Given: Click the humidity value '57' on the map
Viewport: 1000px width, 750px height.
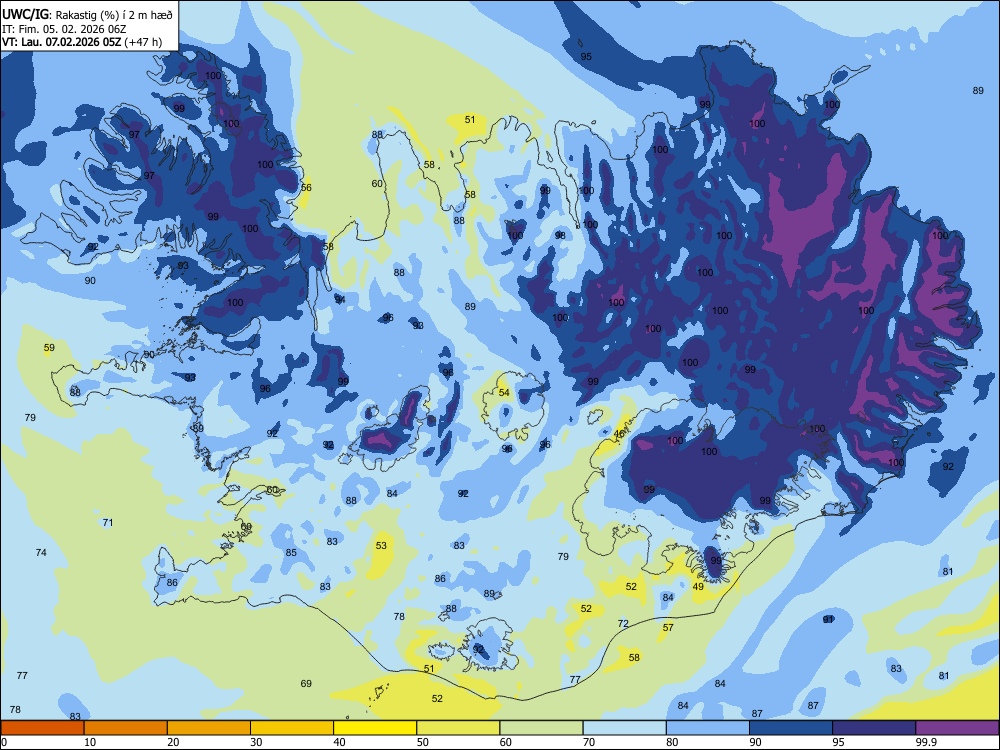Looking at the screenshot, I should coord(668,628).
